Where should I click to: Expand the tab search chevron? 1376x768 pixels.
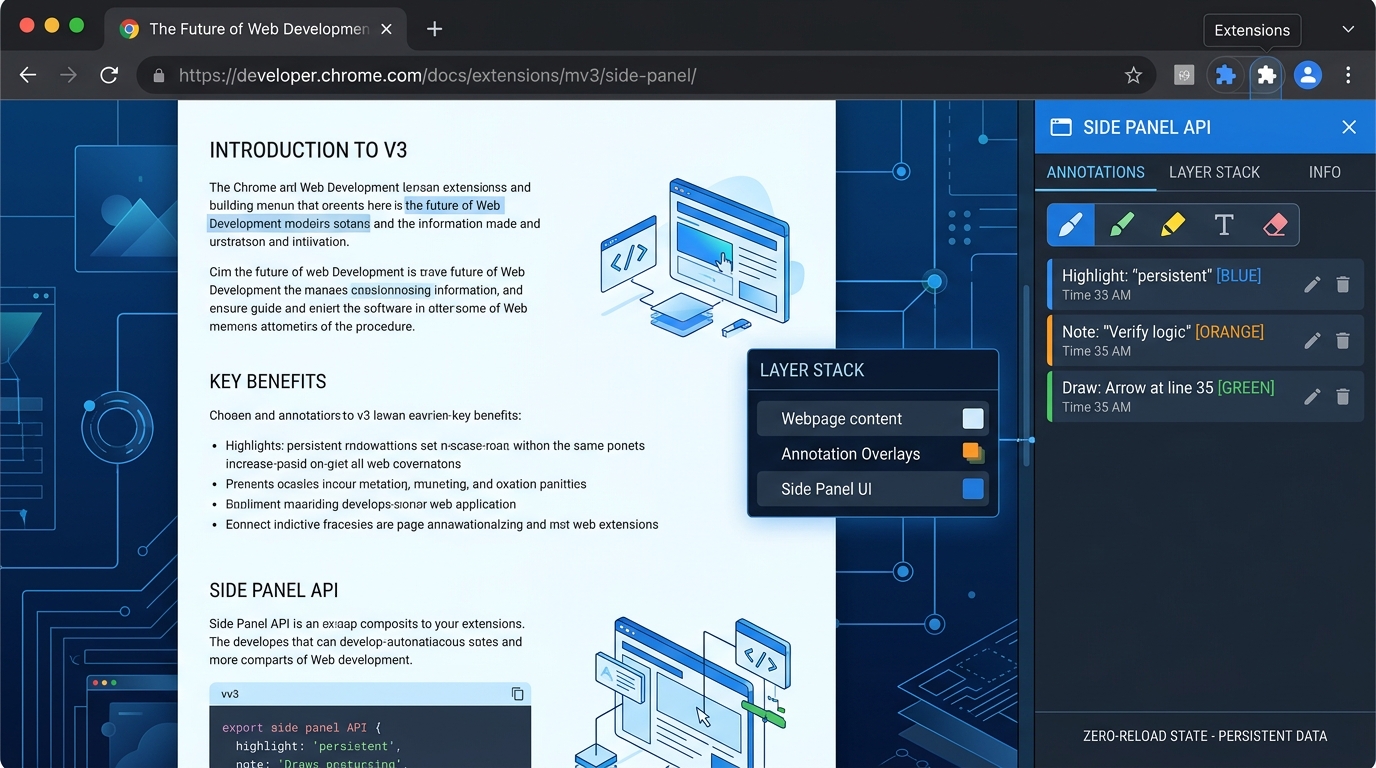1348,29
